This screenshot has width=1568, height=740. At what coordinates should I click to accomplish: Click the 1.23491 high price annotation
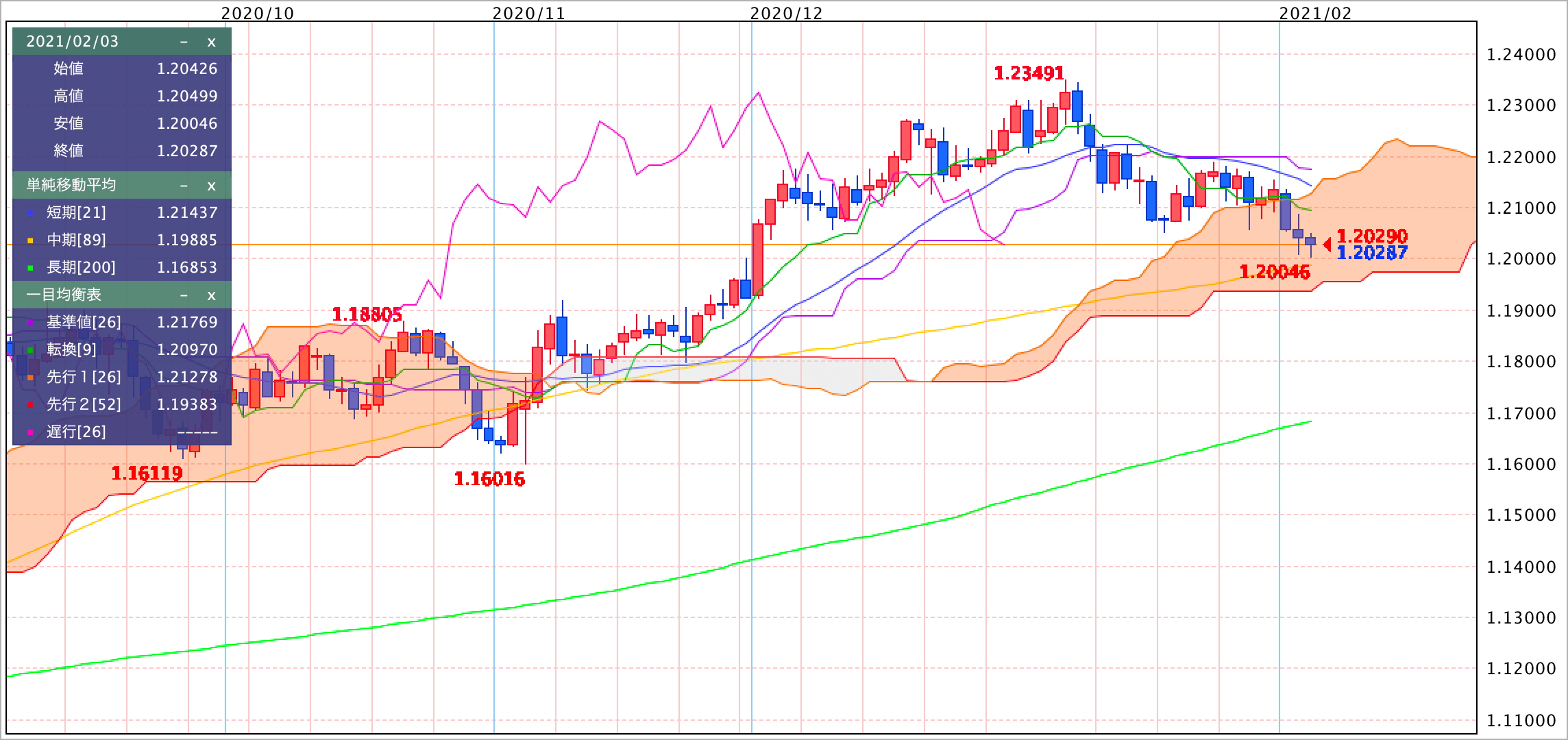click(x=1029, y=73)
